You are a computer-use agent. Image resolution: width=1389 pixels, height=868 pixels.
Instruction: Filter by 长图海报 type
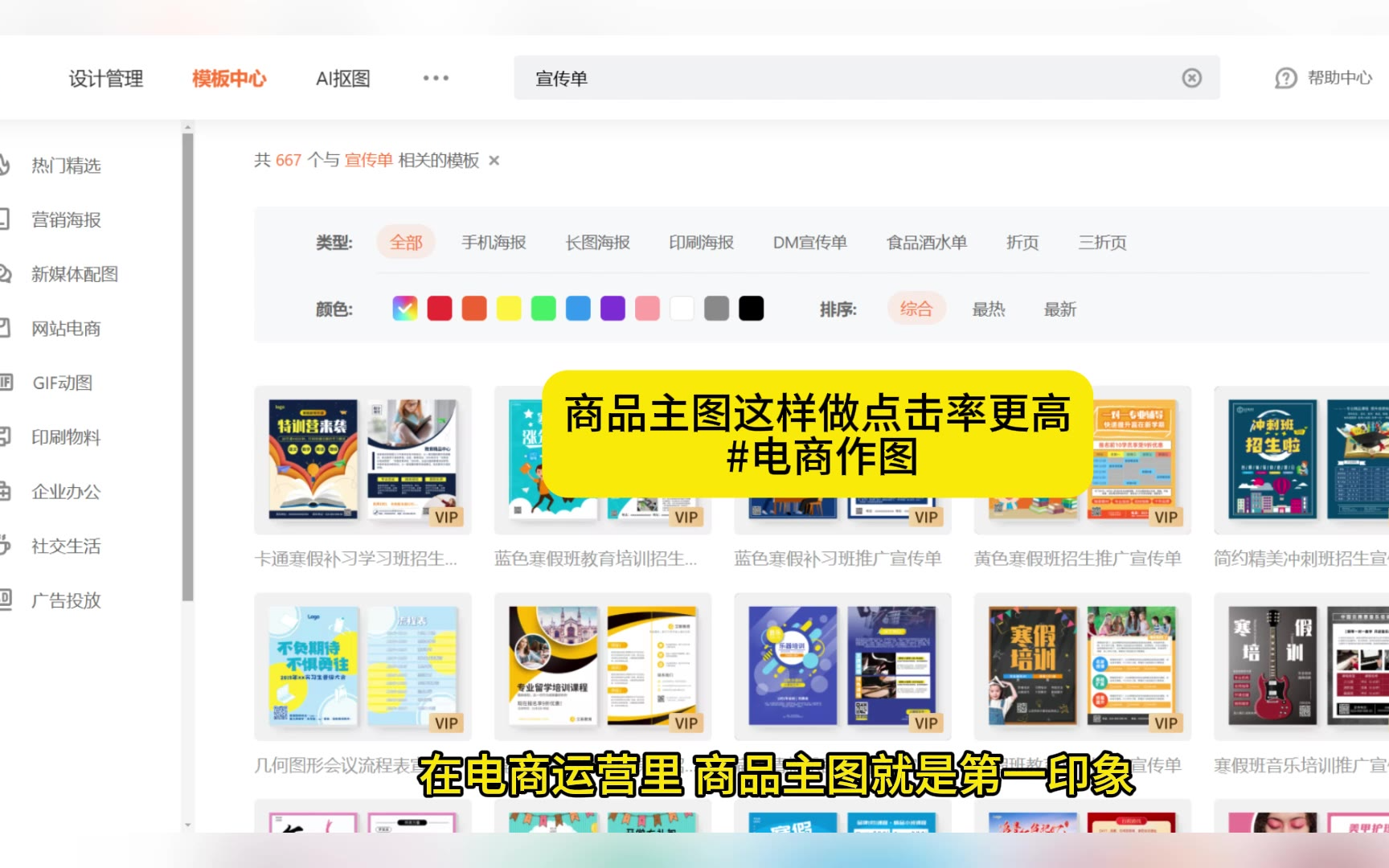tap(597, 242)
